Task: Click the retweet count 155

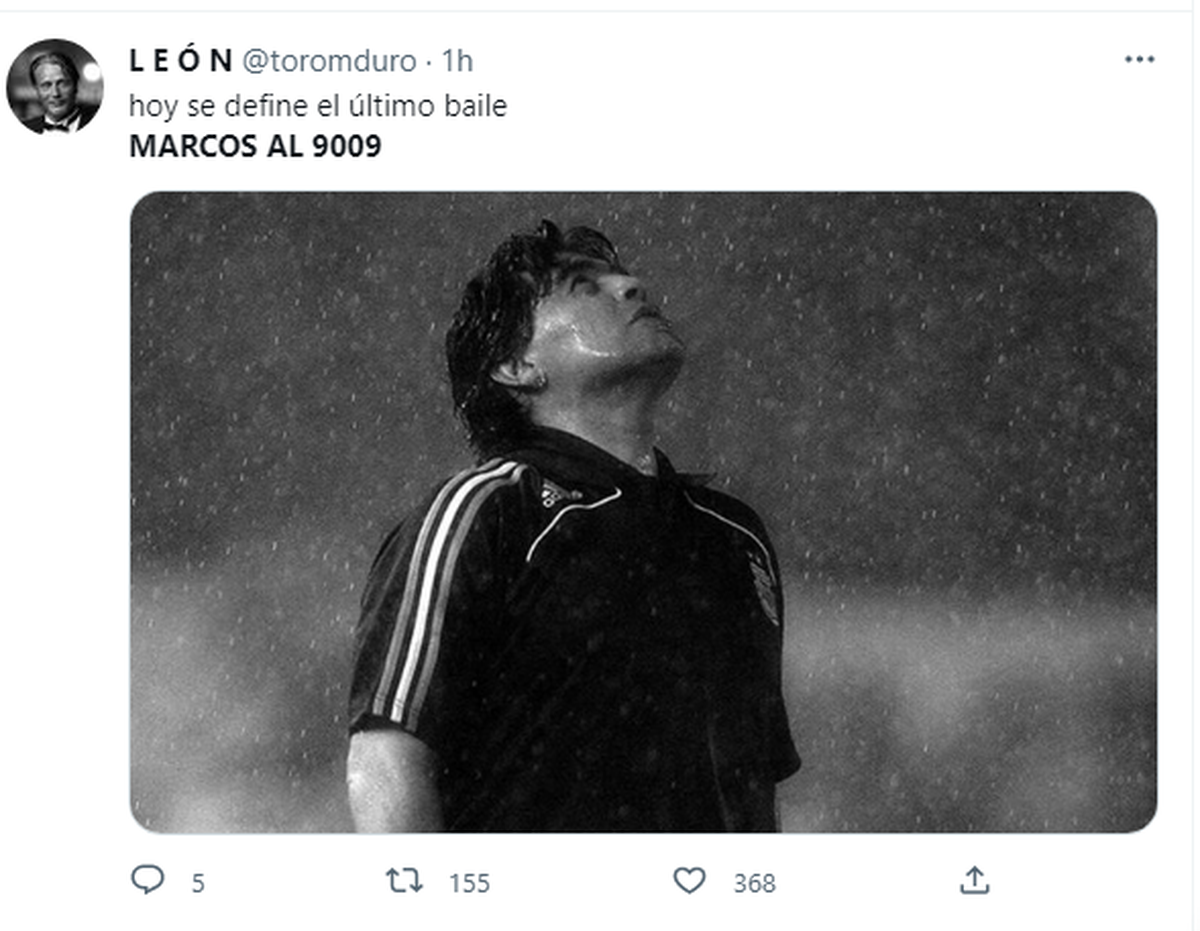Action: 469,884
